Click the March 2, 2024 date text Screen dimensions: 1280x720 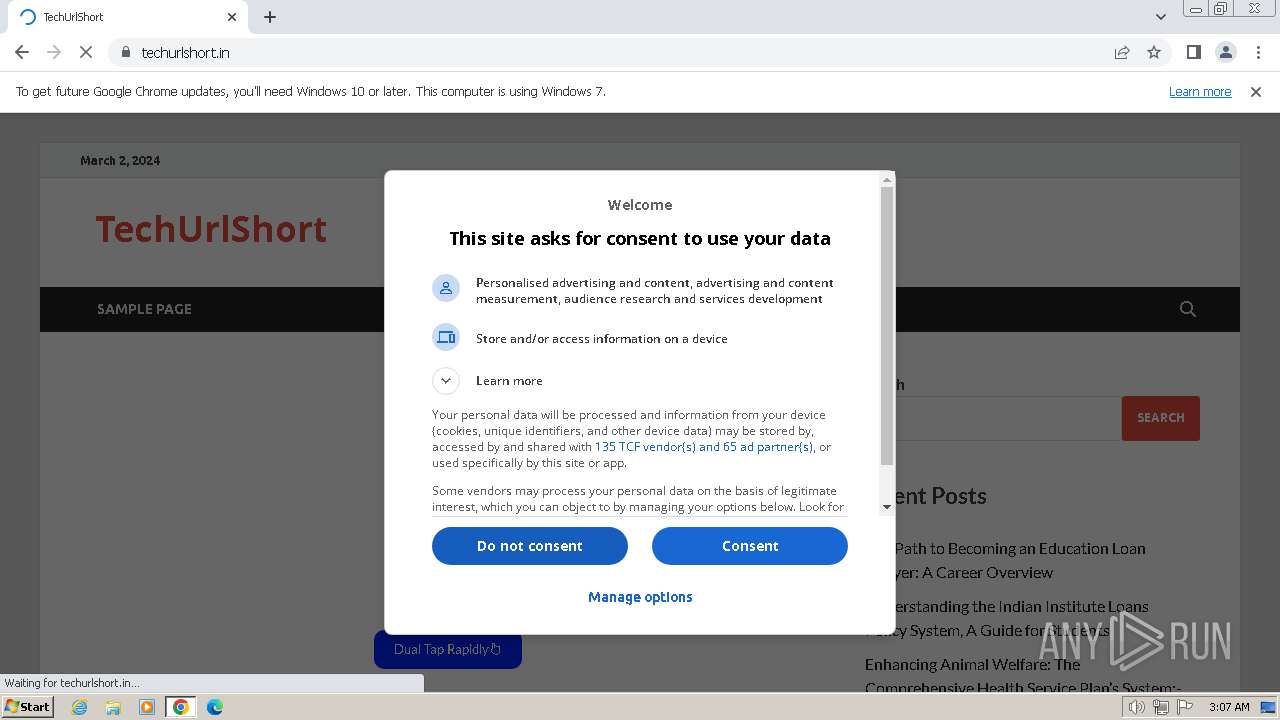[120, 160]
